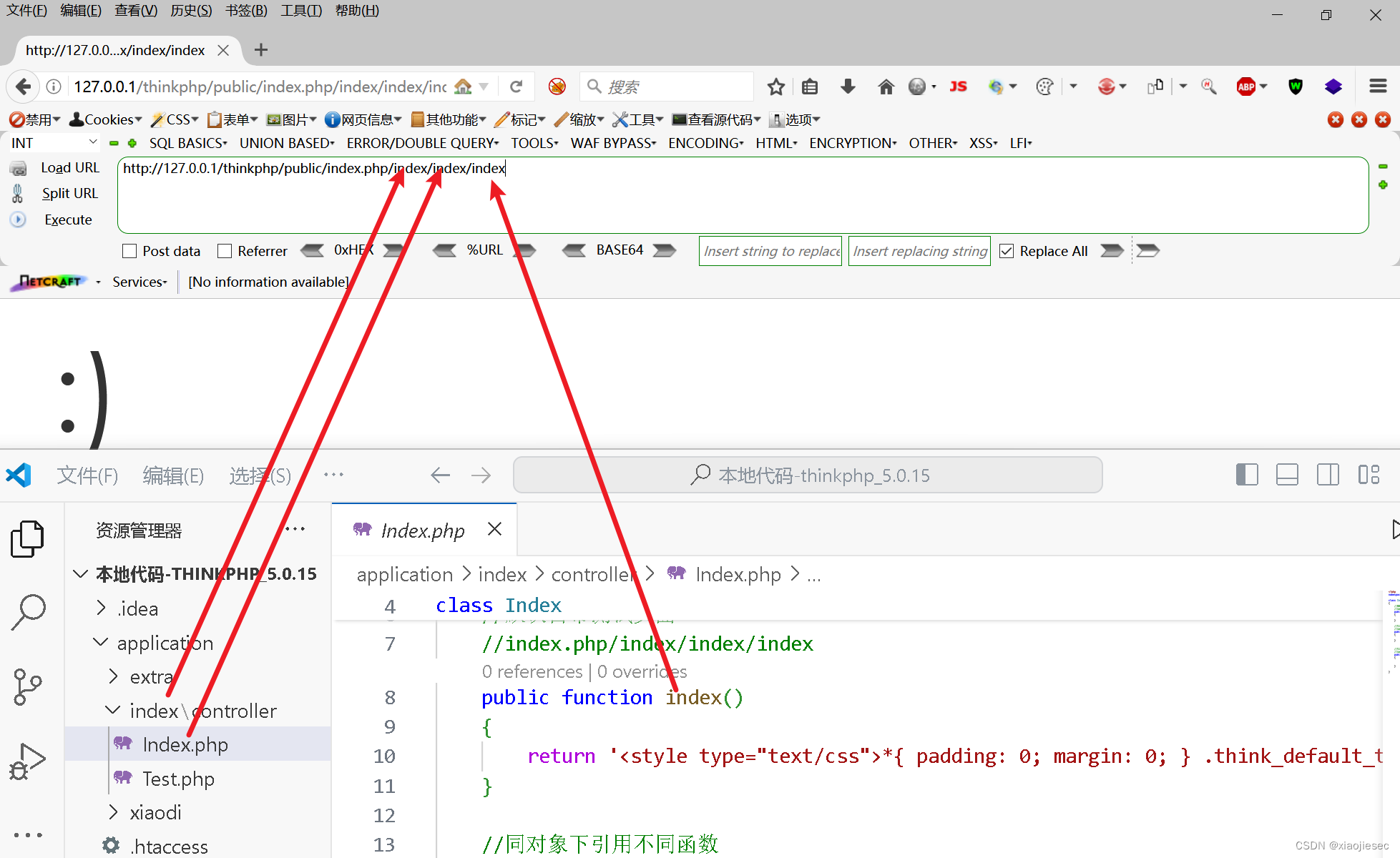Open the Source Control view

coord(28,686)
